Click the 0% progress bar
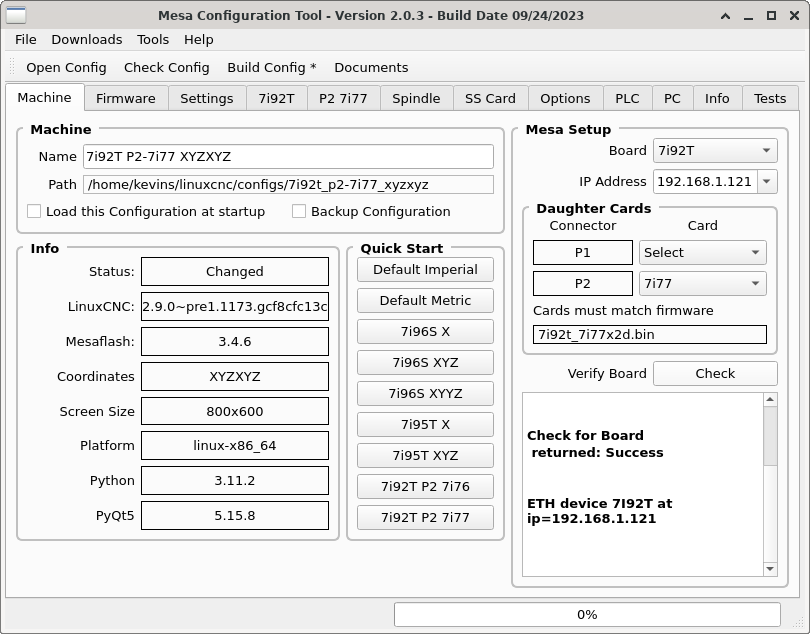Image resolution: width=810 pixels, height=634 pixels. click(x=587, y=614)
